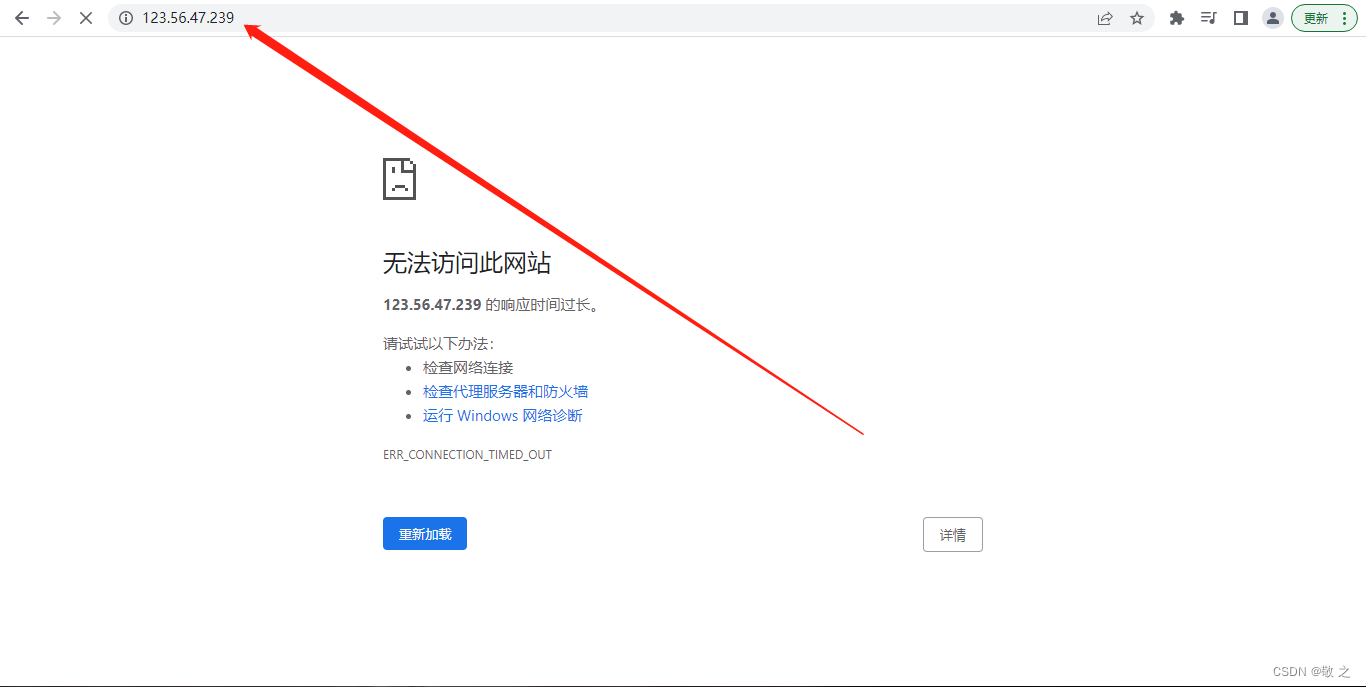Viewport: 1366px width, 687px height.
Task: Toggle the side panel open
Action: 1240,17
